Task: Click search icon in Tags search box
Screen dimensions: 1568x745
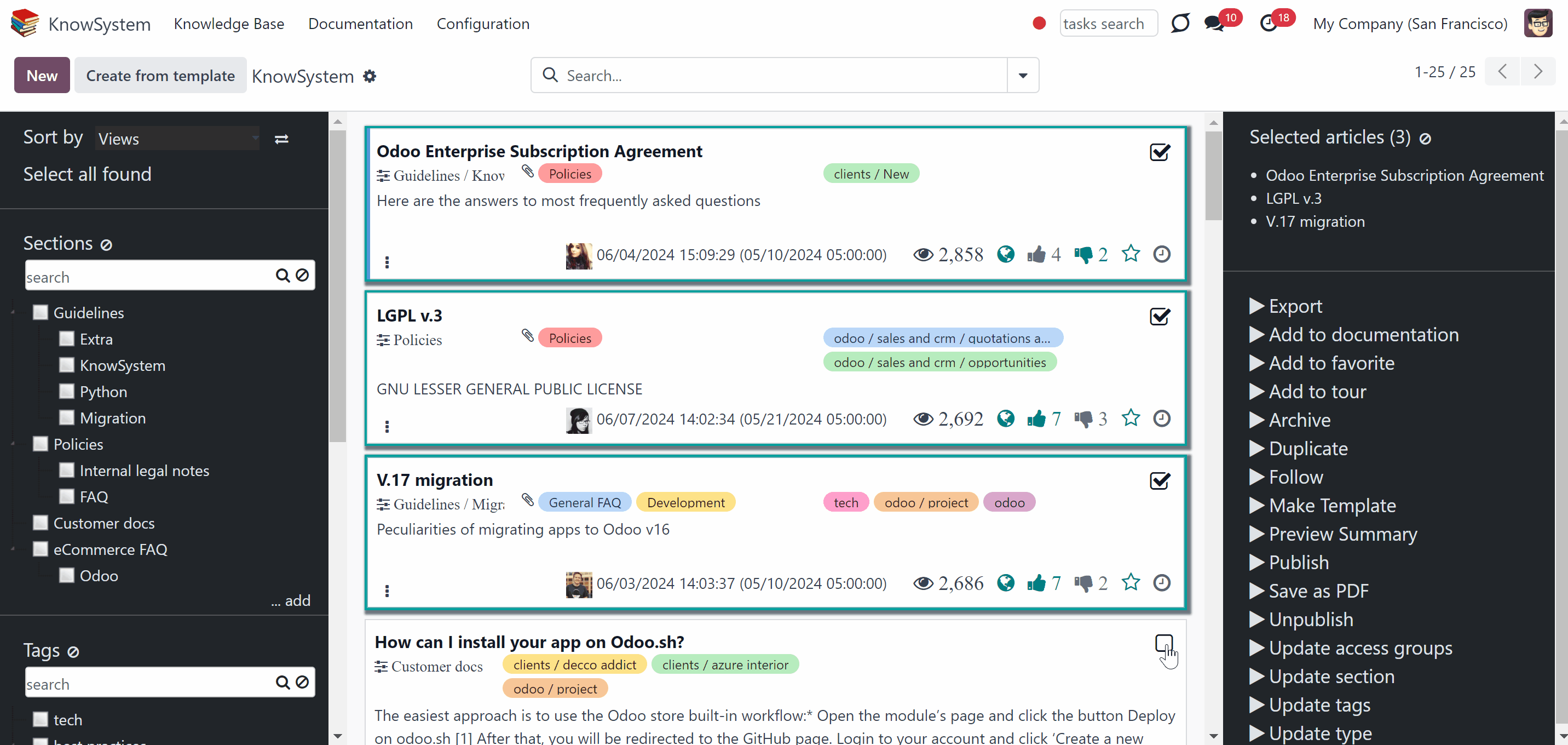Action: pyautogui.click(x=283, y=682)
